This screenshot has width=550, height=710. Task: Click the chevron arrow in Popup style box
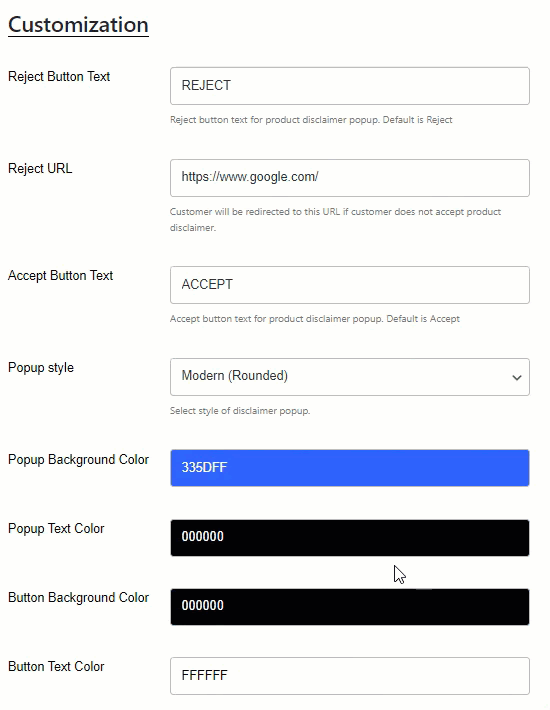click(517, 378)
